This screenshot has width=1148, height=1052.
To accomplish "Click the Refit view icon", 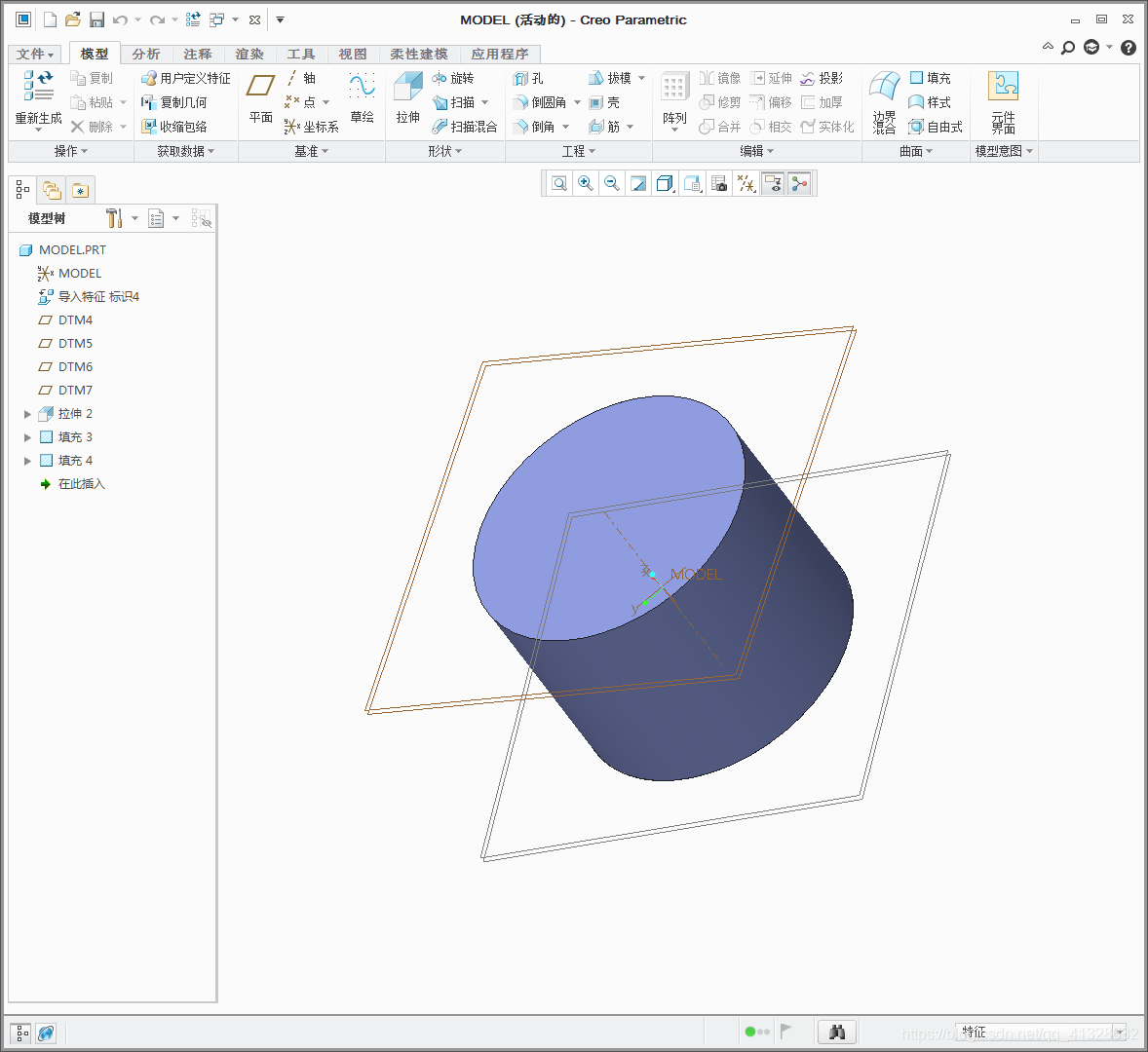I will [x=559, y=184].
